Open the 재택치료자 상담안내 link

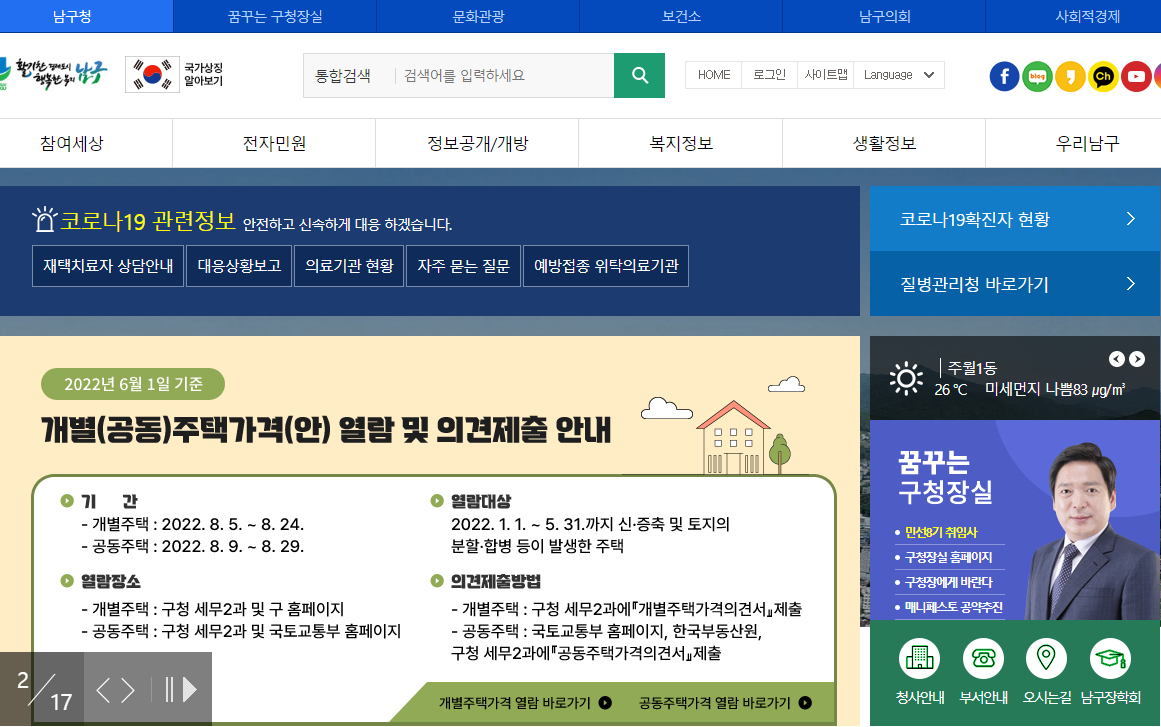[108, 266]
